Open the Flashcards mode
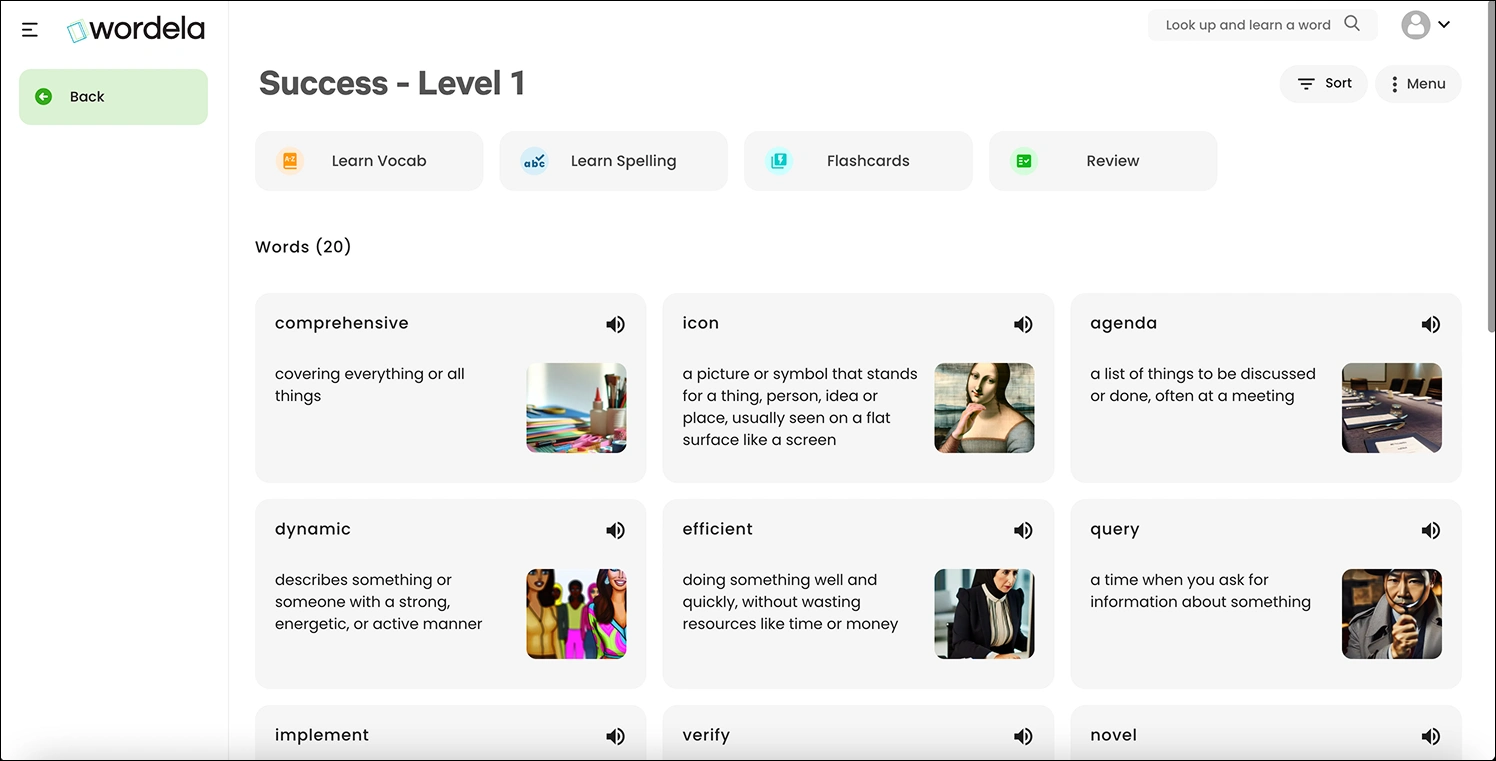This screenshot has width=1496, height=761. [858, 161]
